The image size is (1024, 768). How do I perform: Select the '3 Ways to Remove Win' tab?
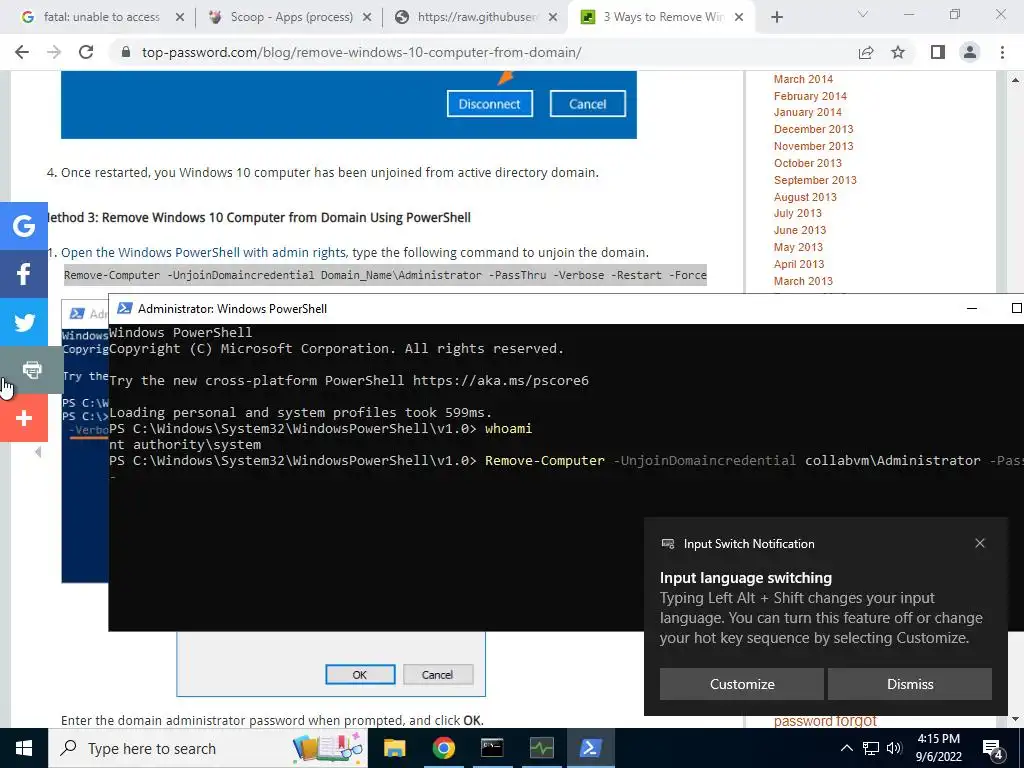pyautogui.click(x=664, y=17)
